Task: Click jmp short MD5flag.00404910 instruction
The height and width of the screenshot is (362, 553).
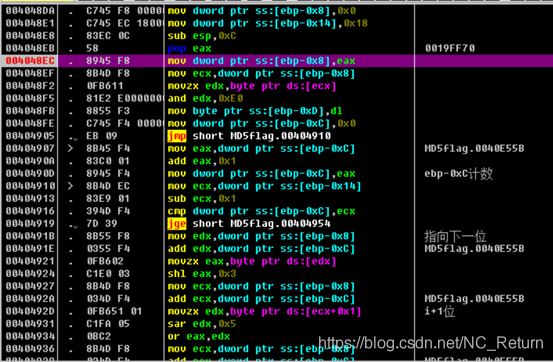Action: (249, 136)
